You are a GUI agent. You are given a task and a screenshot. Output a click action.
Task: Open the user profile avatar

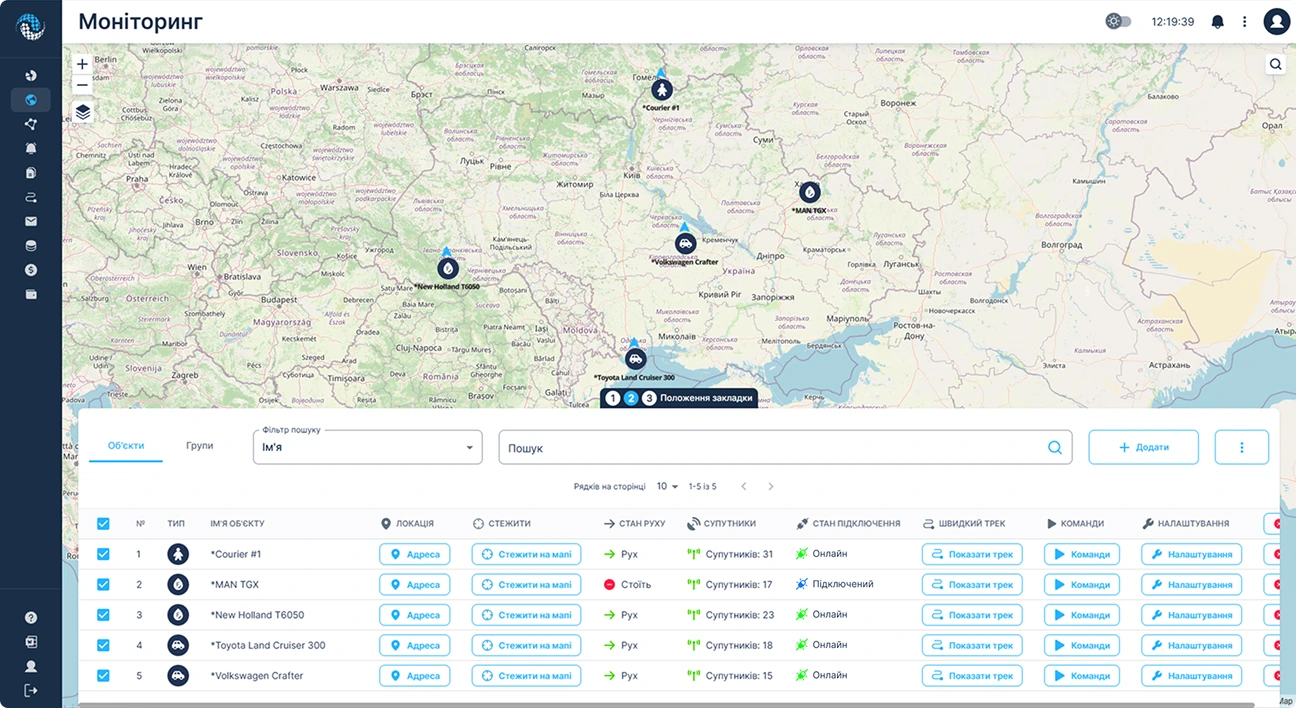pyautogui.click(x=1276, y=21)
